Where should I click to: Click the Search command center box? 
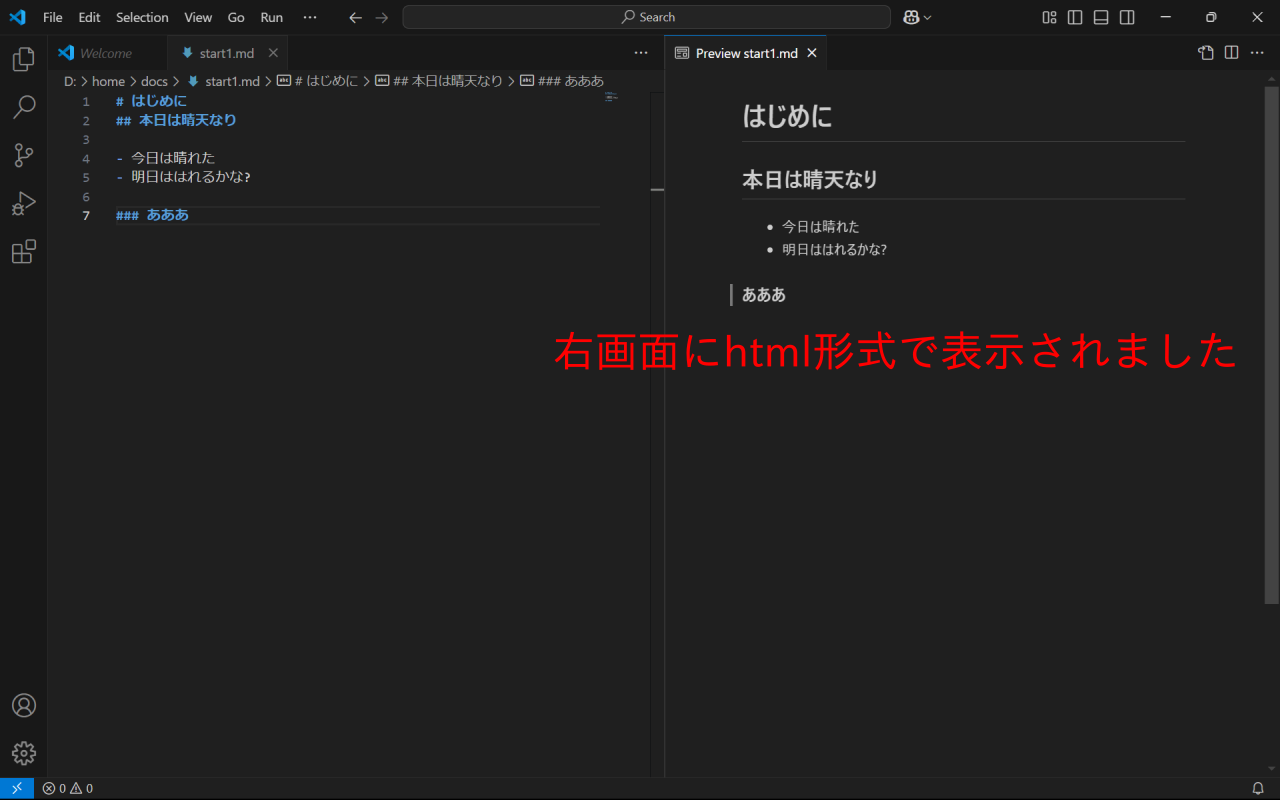(x=646, y=17)
